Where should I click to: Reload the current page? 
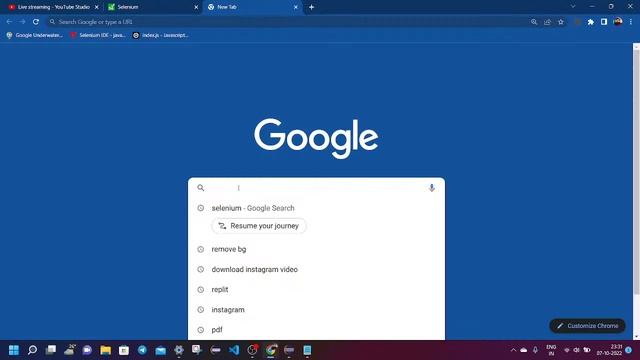point(36,22)
